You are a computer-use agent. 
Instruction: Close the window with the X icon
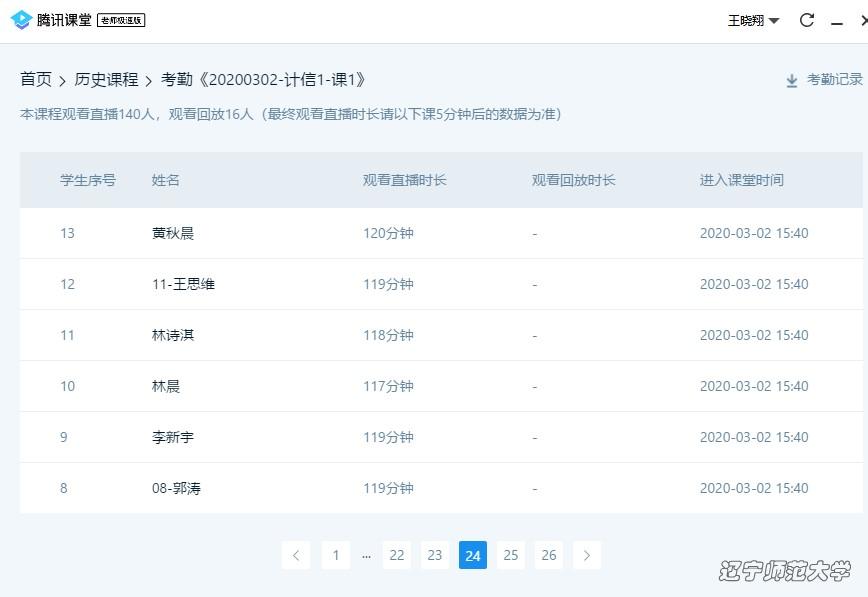(862, 20)
